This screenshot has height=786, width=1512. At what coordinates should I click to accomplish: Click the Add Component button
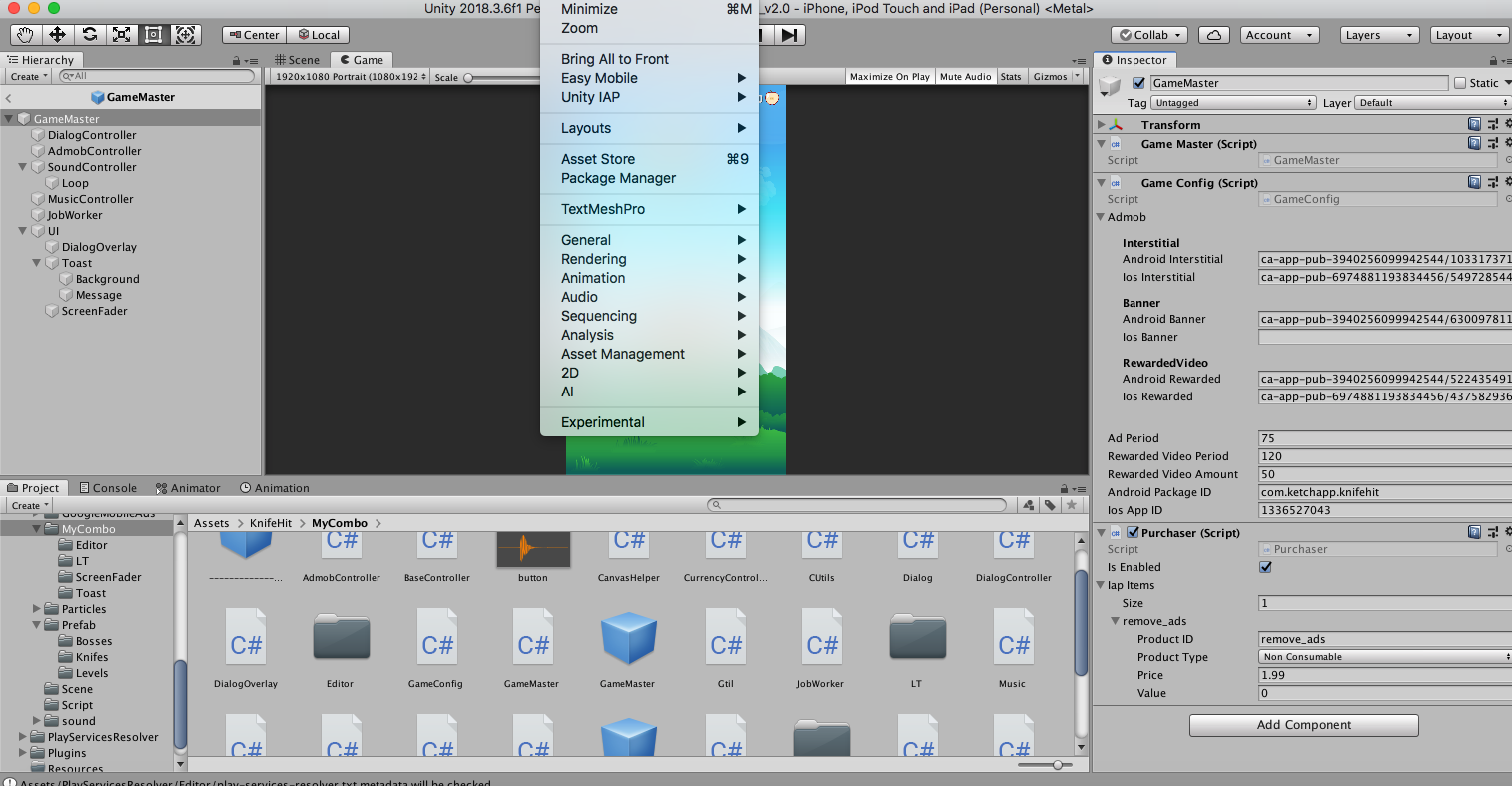1303,725
